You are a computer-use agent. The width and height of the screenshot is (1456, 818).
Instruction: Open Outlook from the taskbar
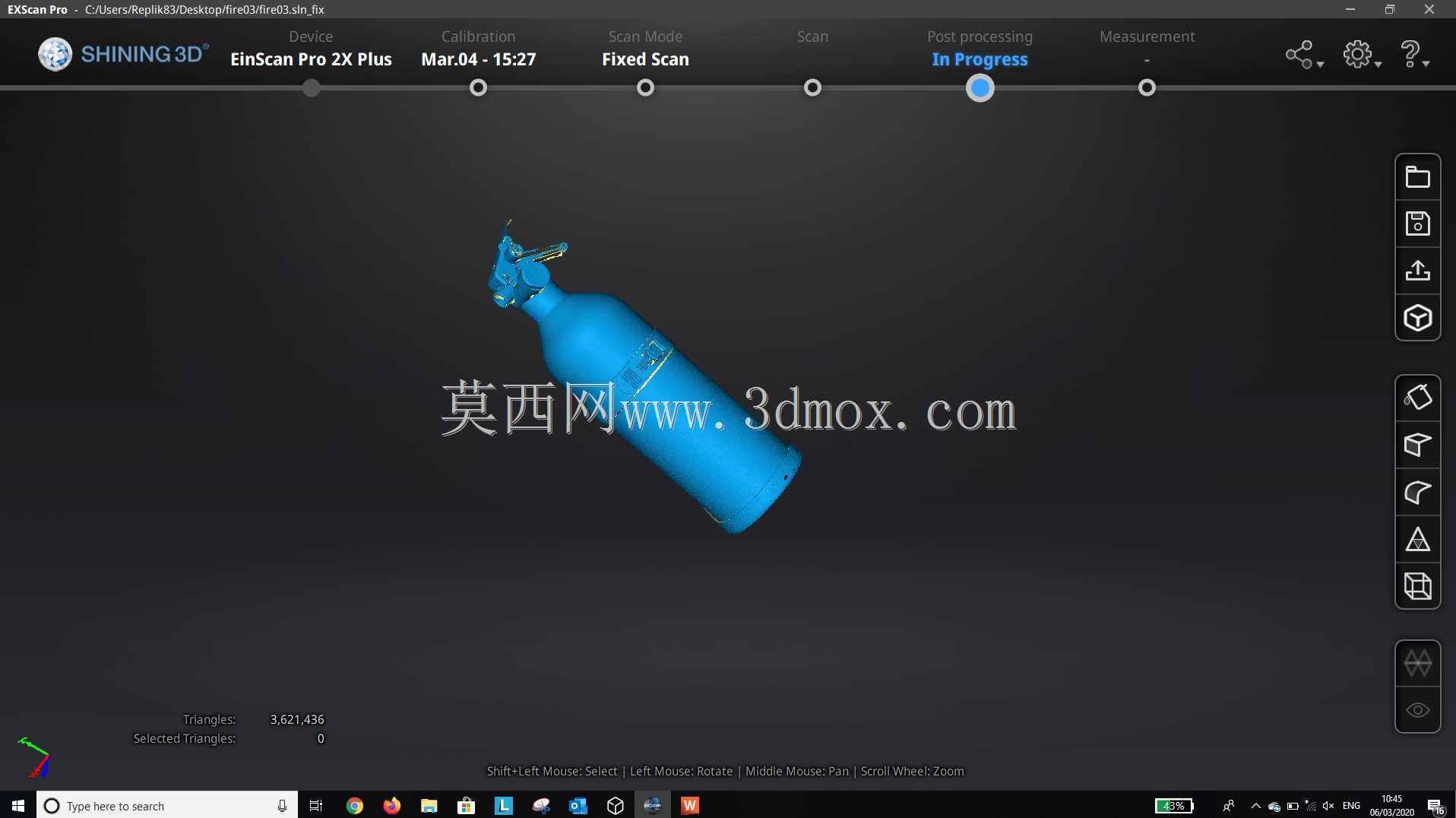click(578, 805)
